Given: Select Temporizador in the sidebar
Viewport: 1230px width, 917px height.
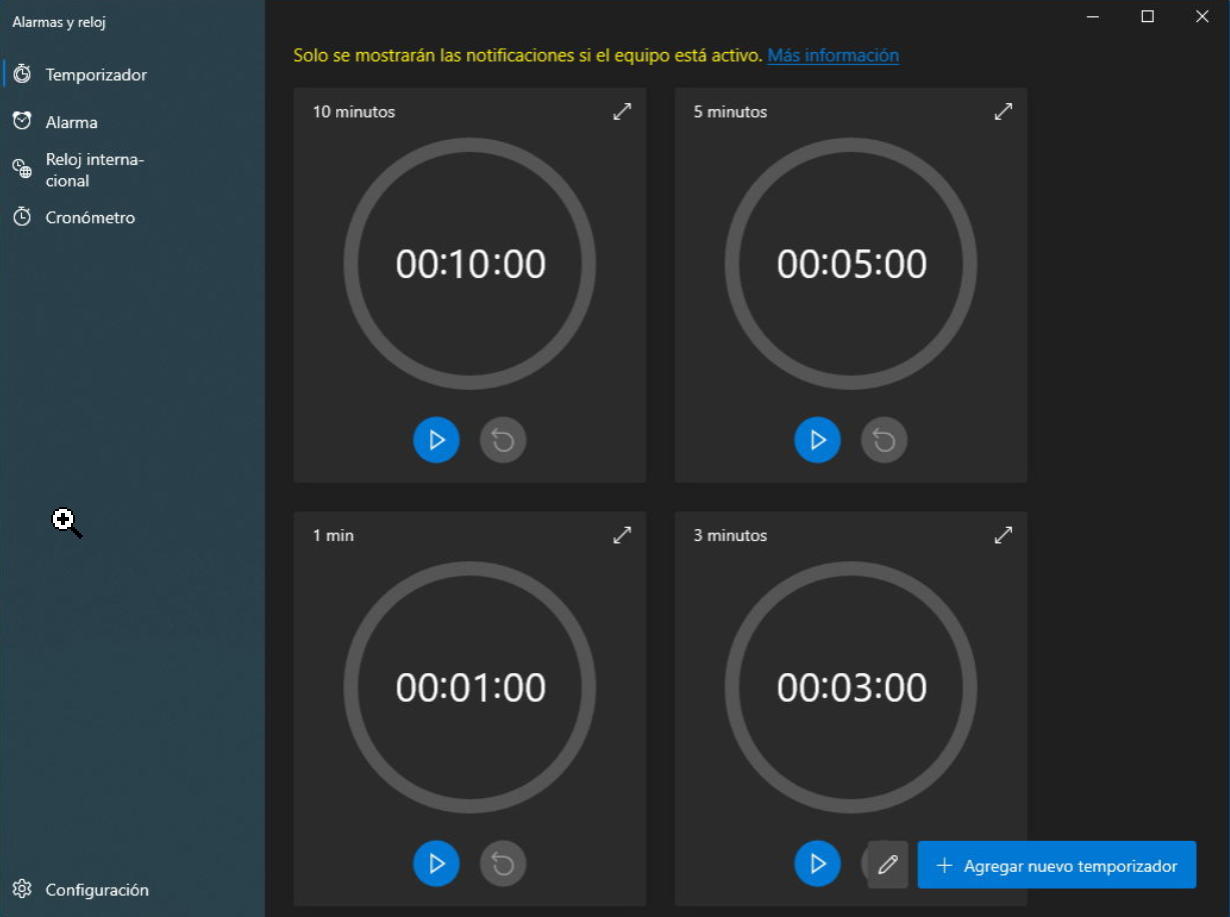Looking at the screenshot, I should (95, 75).
